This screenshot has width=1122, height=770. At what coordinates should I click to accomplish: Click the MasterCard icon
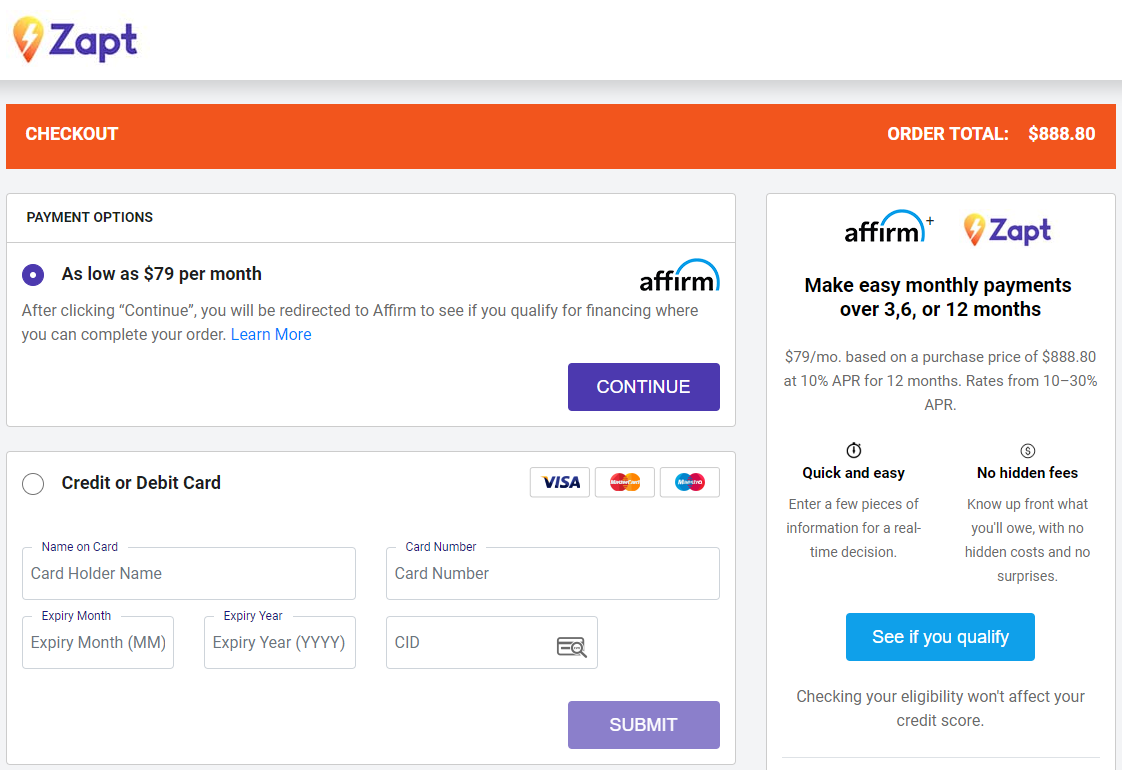click(625, 482)
